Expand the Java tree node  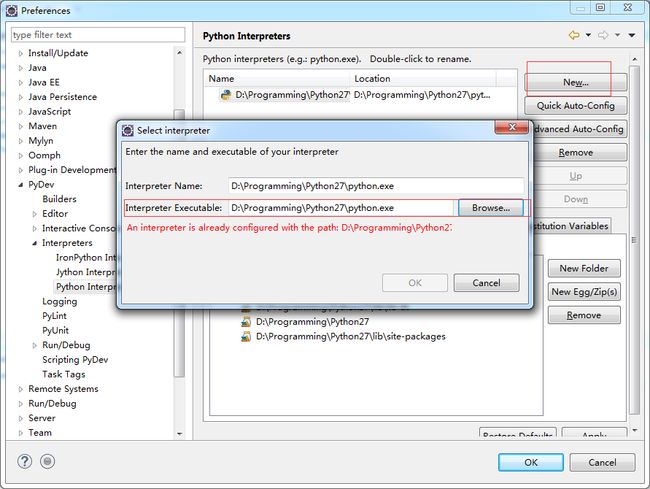20,68
